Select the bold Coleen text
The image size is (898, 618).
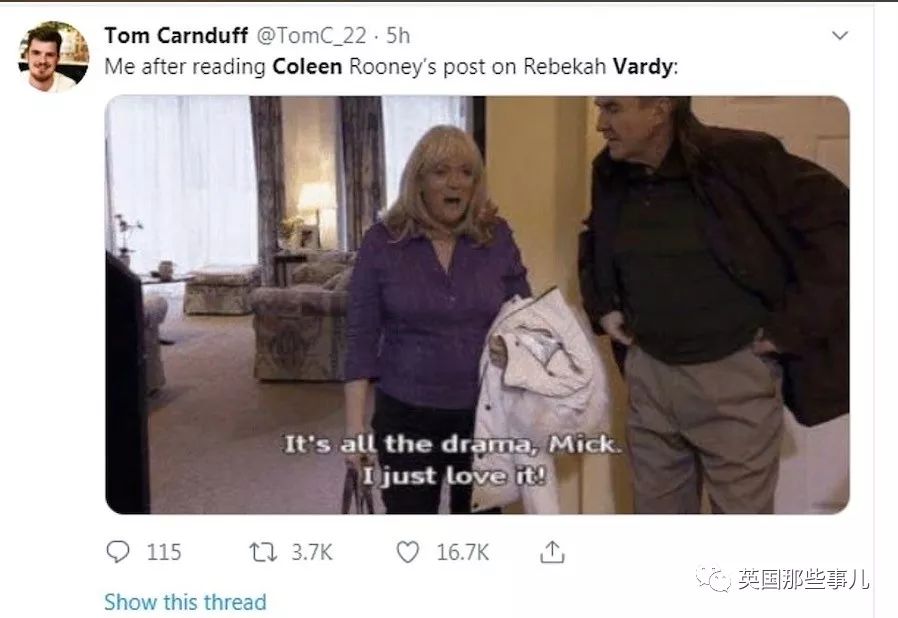pyautogui.click(x=307, y=66)
